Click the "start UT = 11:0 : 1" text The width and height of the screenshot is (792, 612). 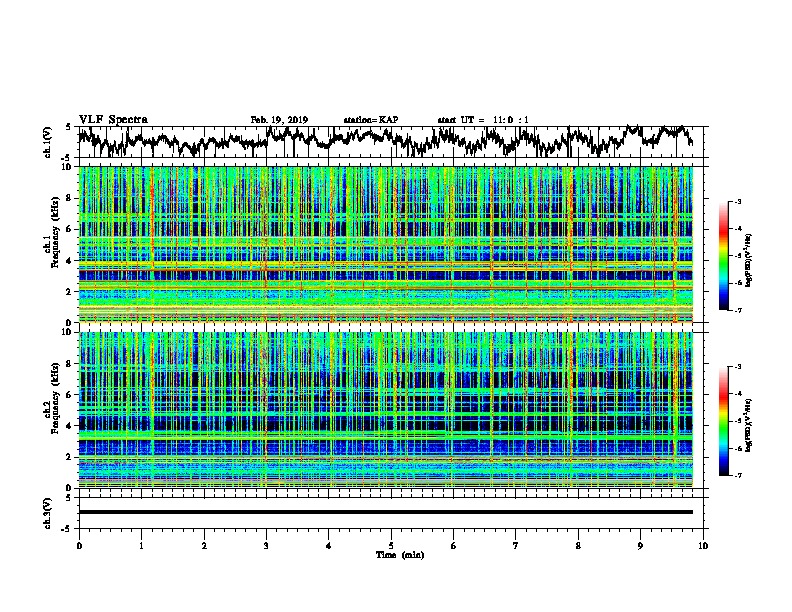pyautogui.click(x=483, y=120)
